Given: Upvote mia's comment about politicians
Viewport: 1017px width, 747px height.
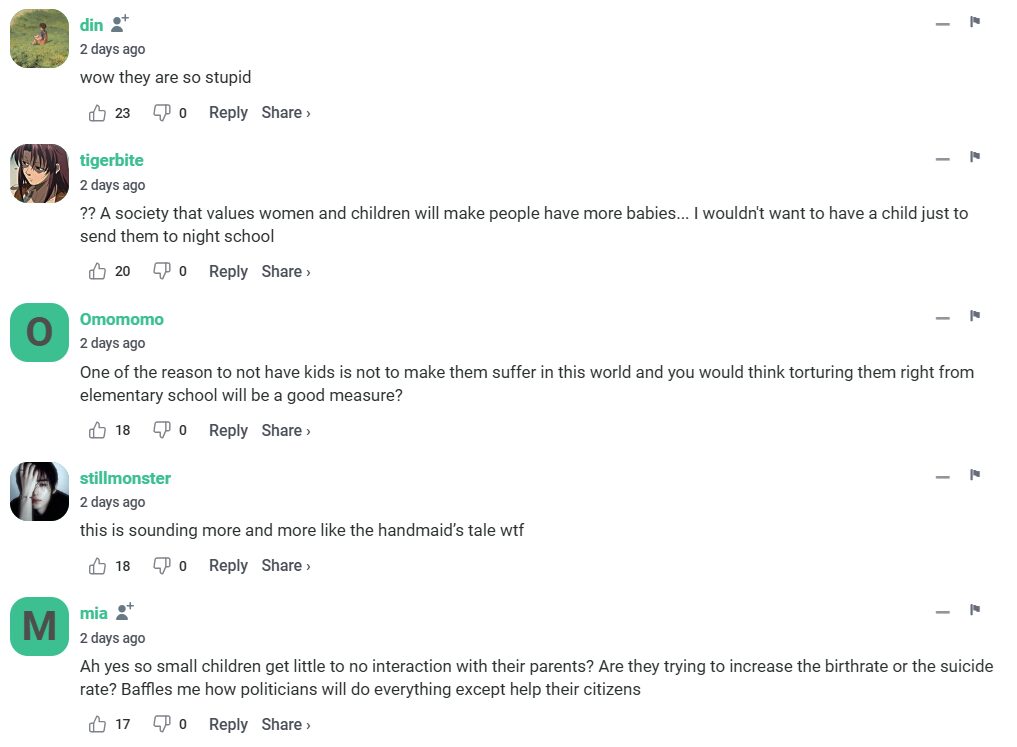Looking at the screenshot, I should click(97, 724).
